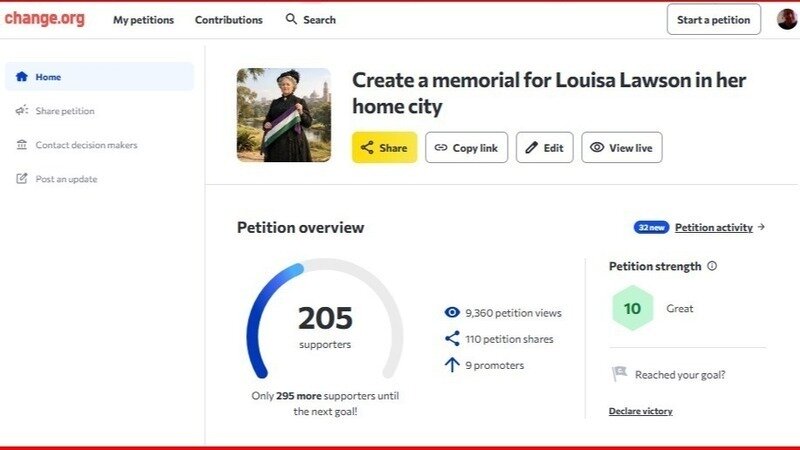The width and height of the screenshot is (800, 450).
Task: Click the flag icon beside Reached your goal
Action: point(619,373)
